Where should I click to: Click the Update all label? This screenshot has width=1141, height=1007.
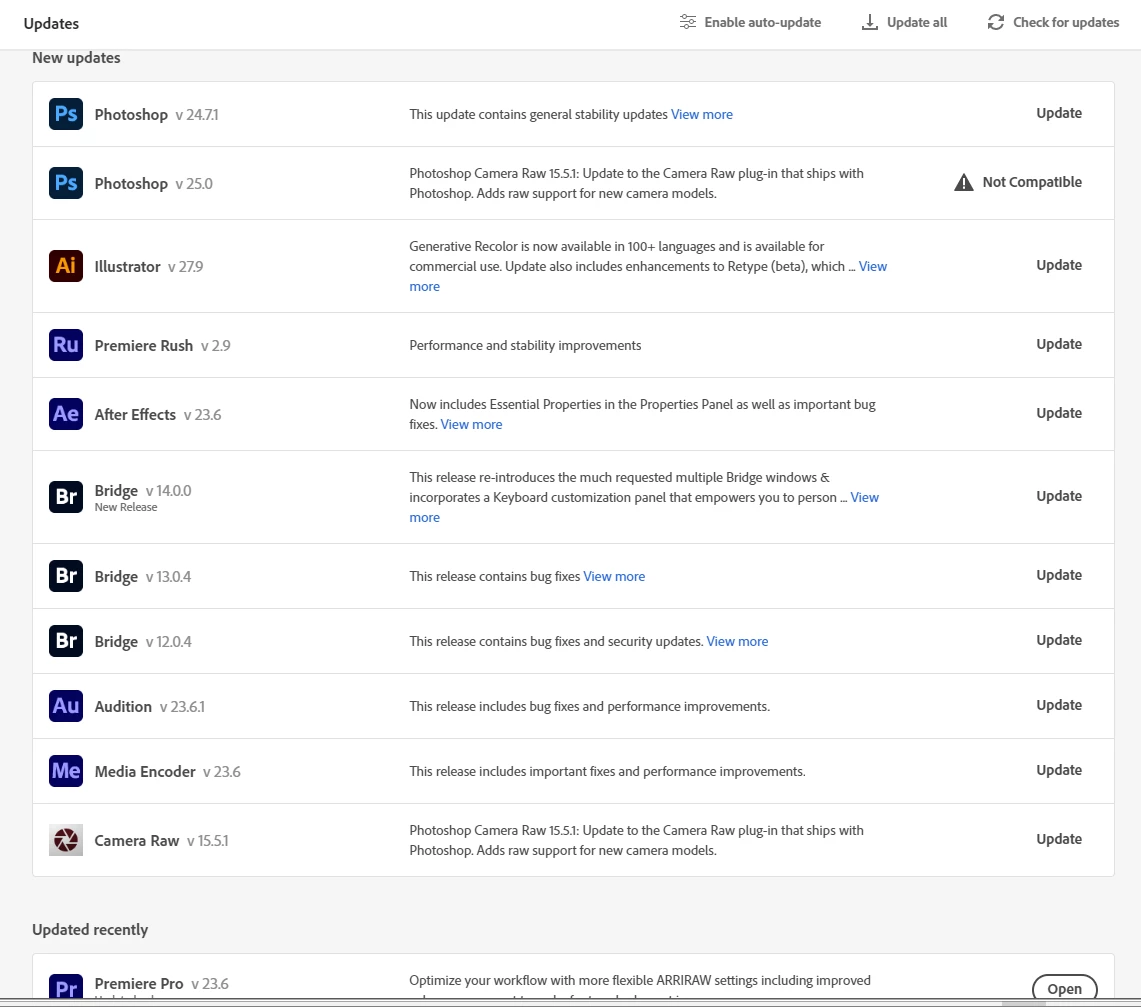(x=917, y=23)
